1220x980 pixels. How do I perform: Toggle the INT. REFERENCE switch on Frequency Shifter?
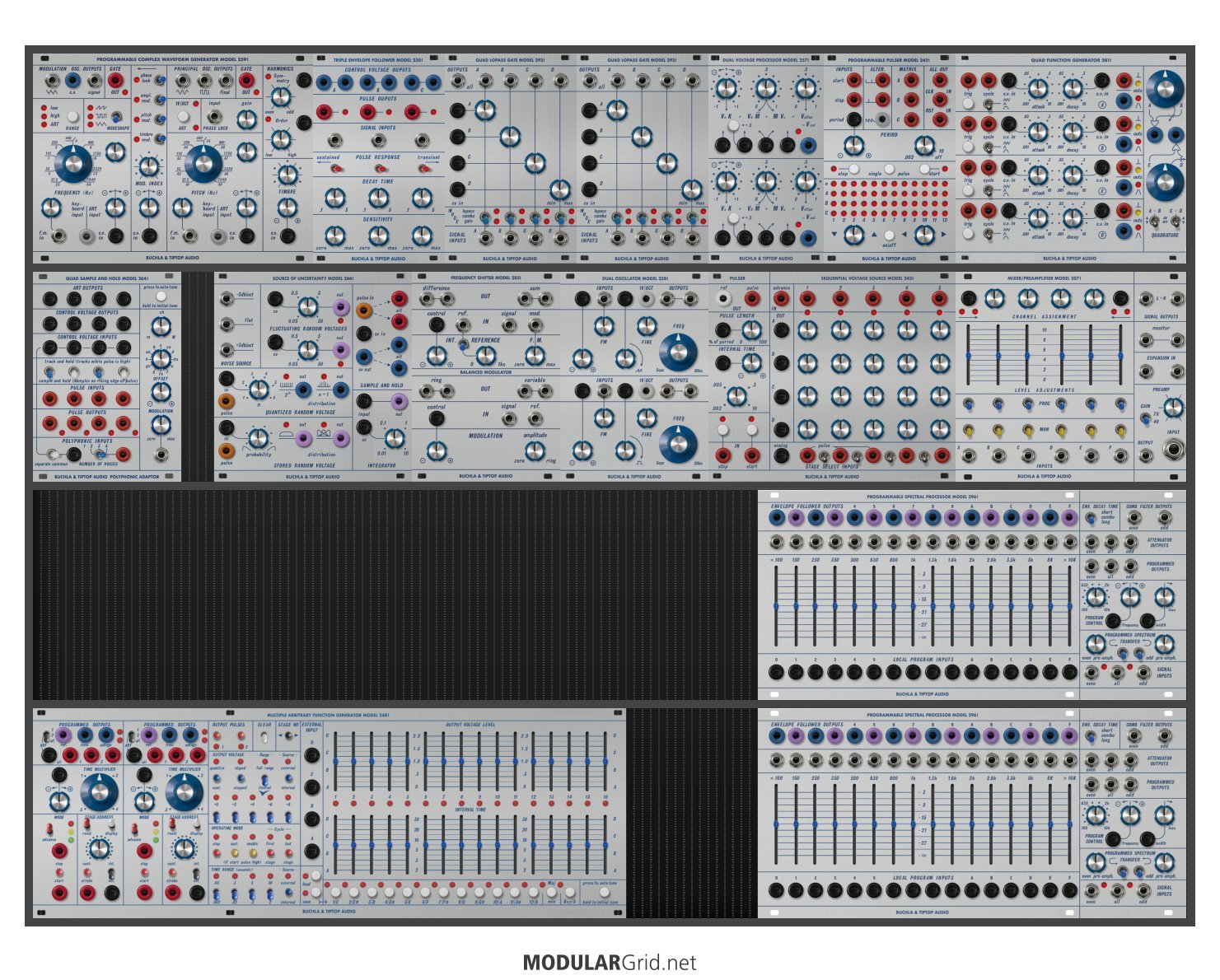[465, 343]
